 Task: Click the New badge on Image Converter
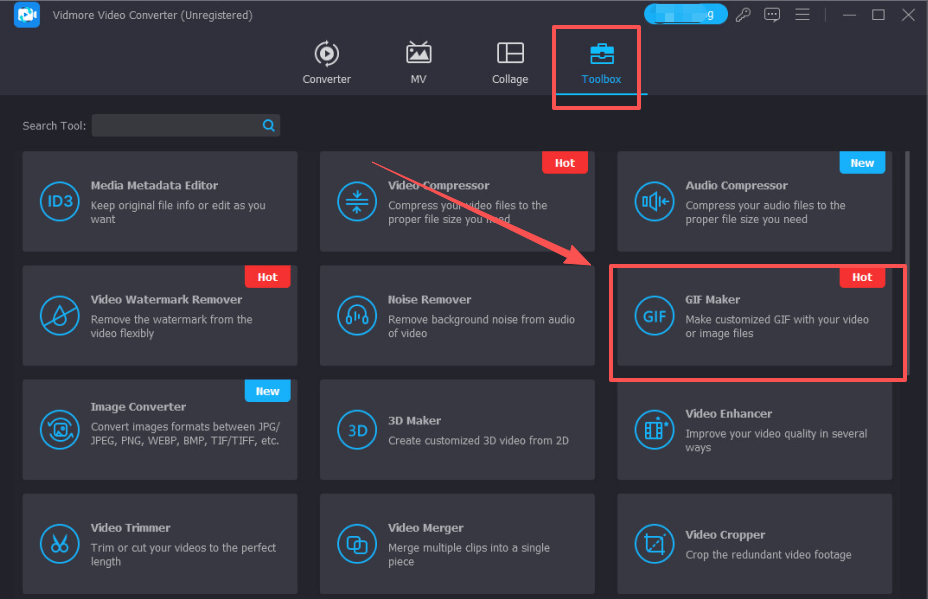coord(268,391)
